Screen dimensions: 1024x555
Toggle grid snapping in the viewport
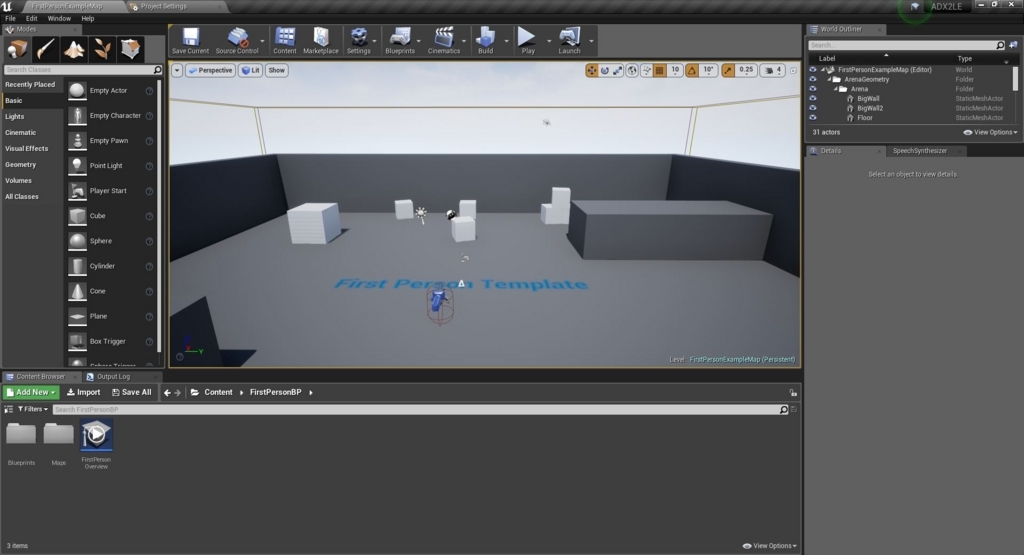point(660,71)
